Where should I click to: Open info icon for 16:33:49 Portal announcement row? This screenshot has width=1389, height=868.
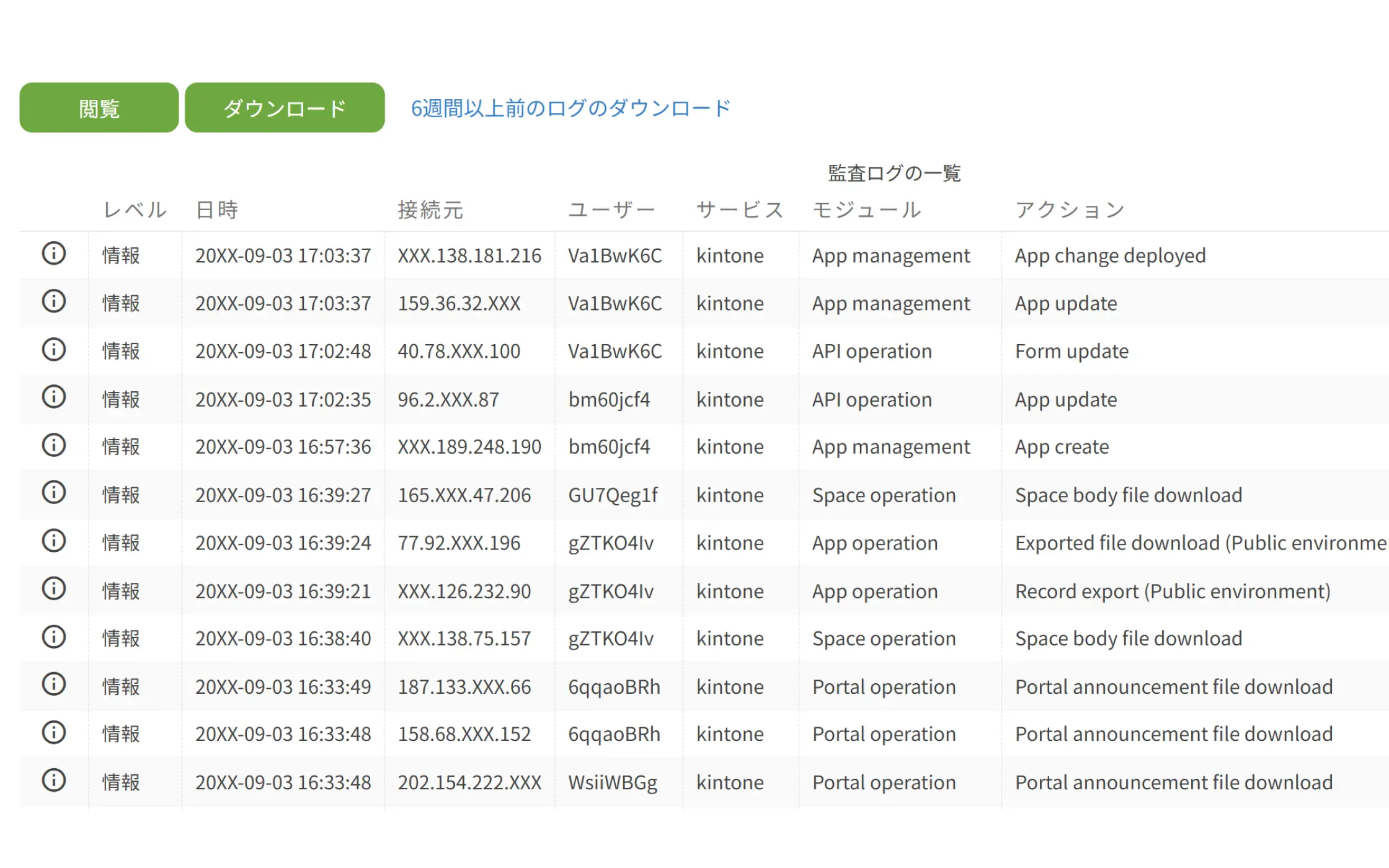coord(54,684)
